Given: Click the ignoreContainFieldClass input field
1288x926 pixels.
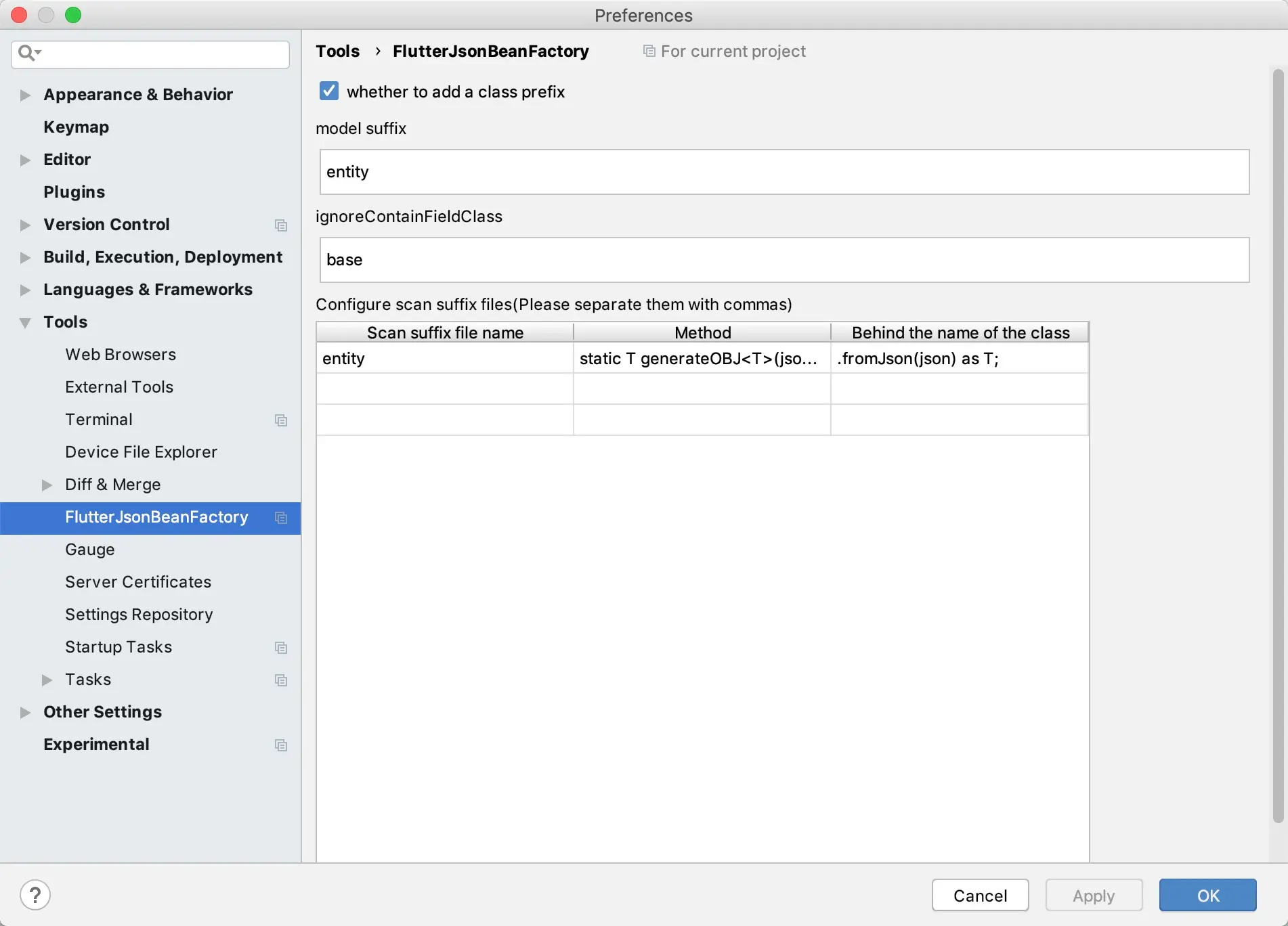Looking at the screenshot, I should (x=784, y=260).
